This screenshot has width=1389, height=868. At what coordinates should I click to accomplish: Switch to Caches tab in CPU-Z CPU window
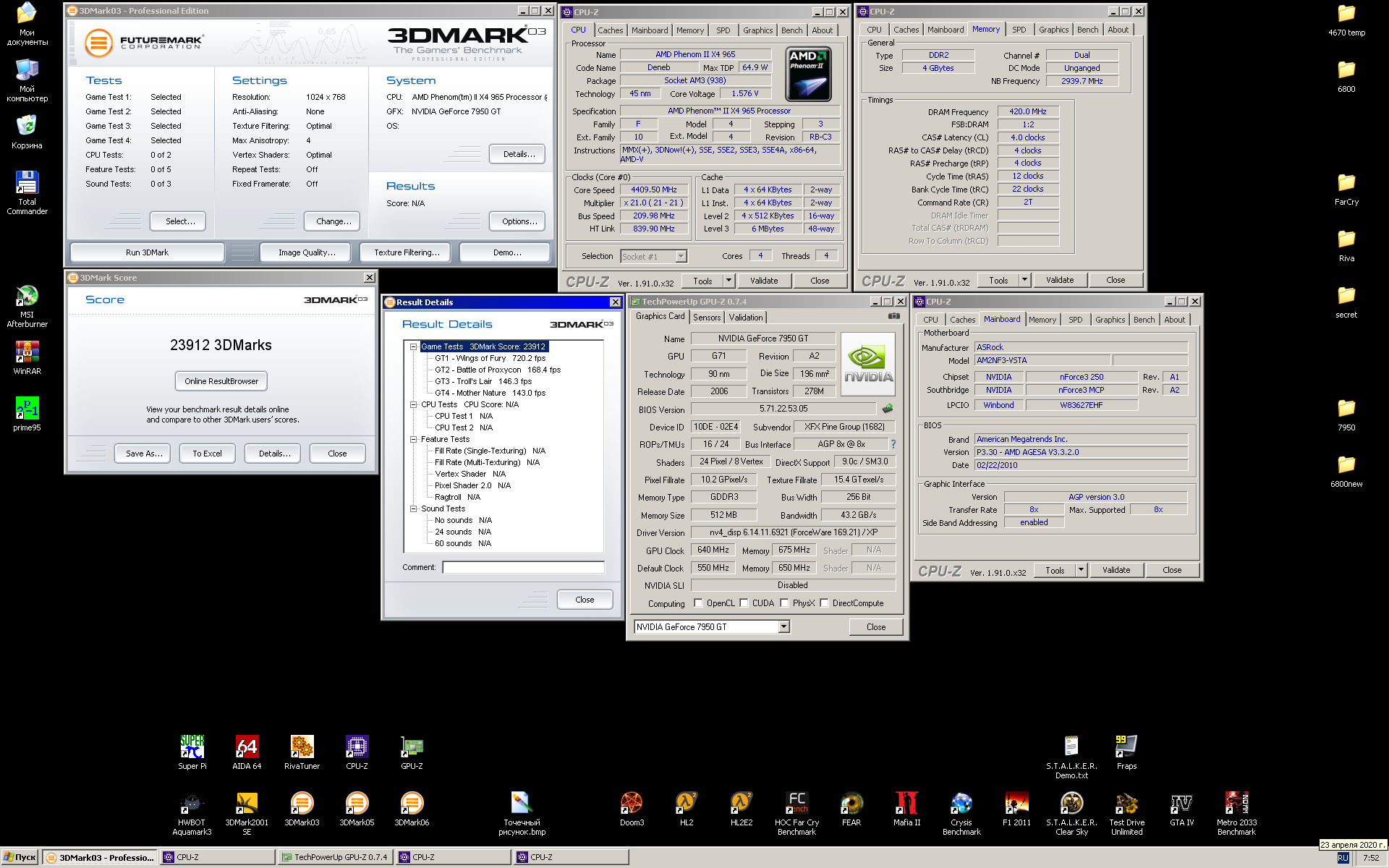(610, 30)
